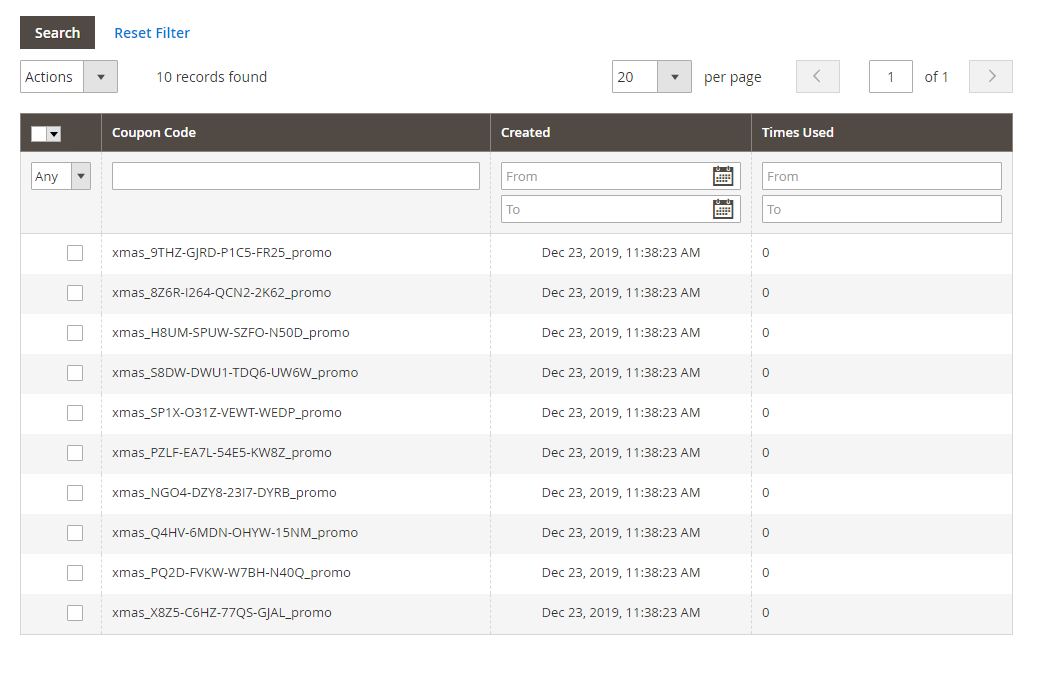
Task: Sort by Coupon Code column header
Action: click(154, 133)
